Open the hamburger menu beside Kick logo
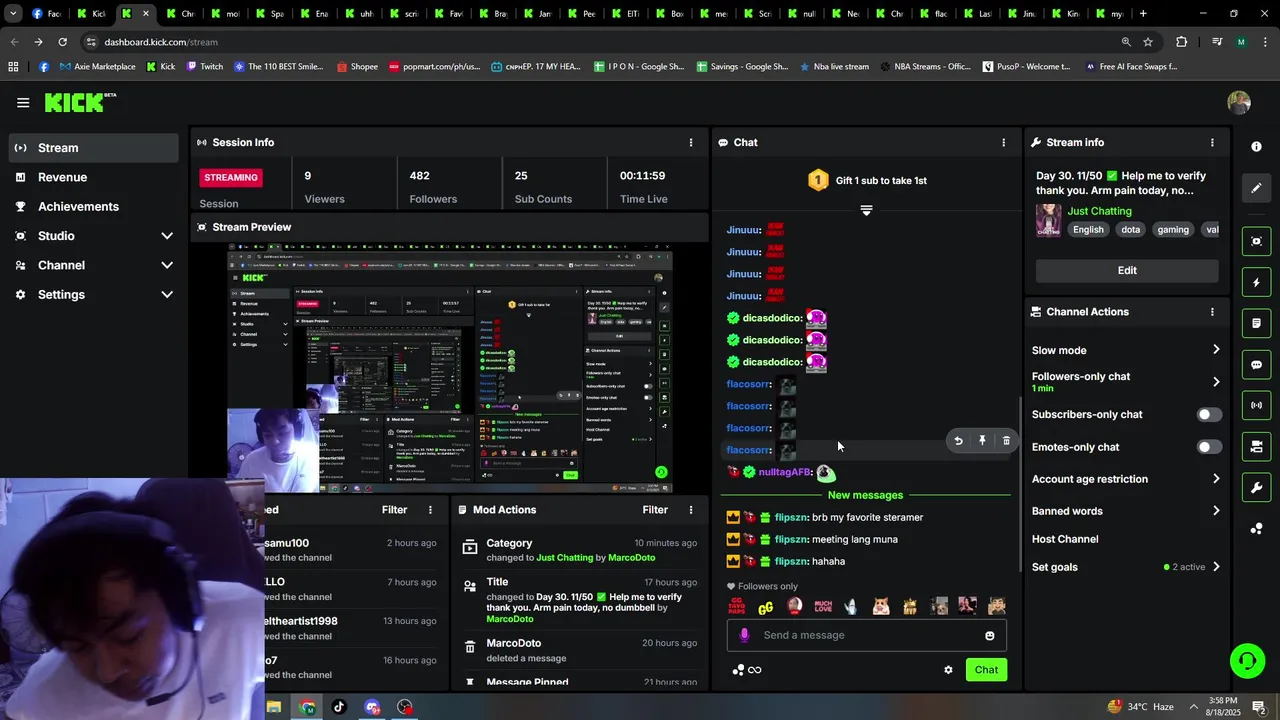The width and height of the screenshot is (1280, 720). [x=23, y=102]
